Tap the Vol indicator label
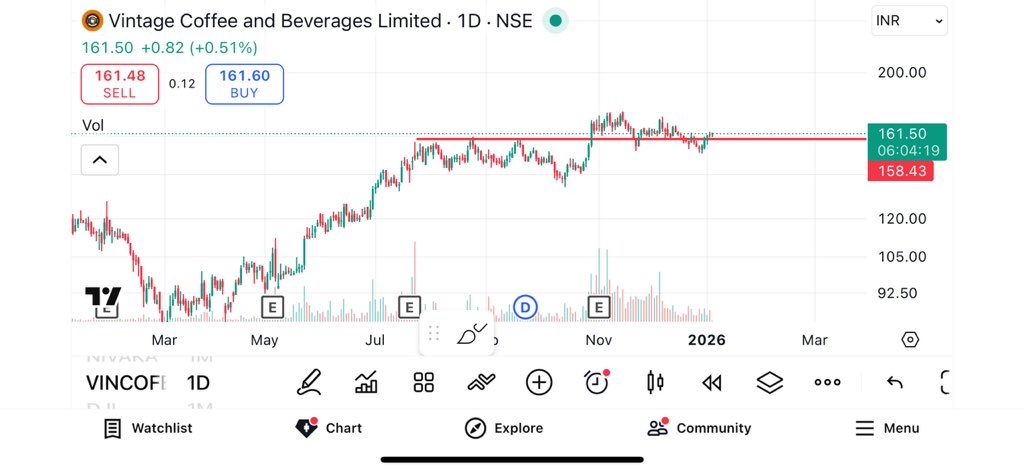The height and width of the screenshot is (472, 1024). click(93, 125)
